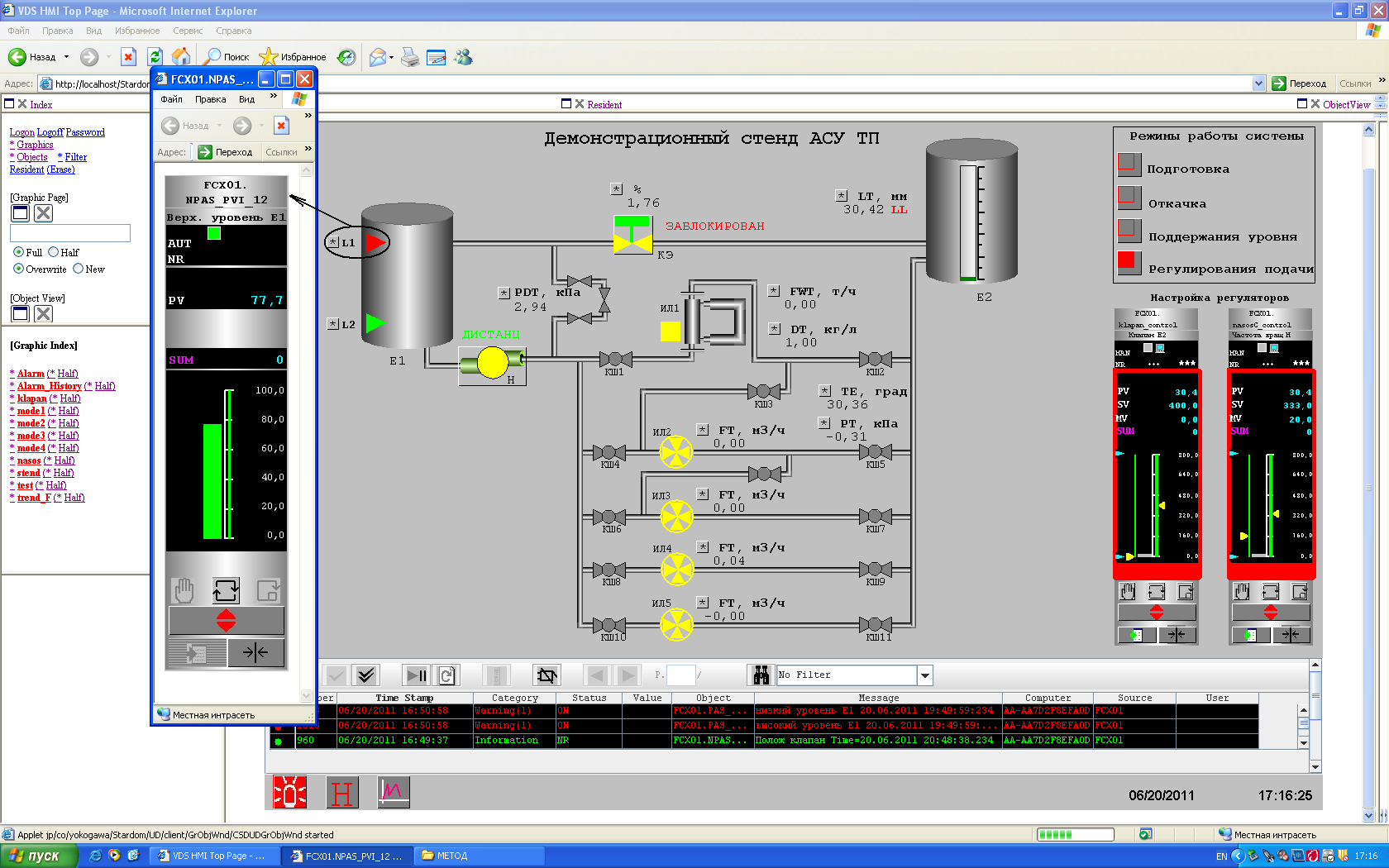Expand the popup window menu bar chevron
Viewport: 1389px width, 868px height.
[x=273, y=98]
